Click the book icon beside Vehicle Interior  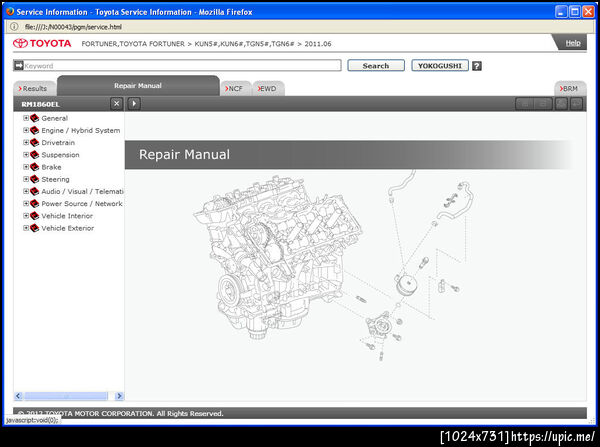(x=34, y=216)
